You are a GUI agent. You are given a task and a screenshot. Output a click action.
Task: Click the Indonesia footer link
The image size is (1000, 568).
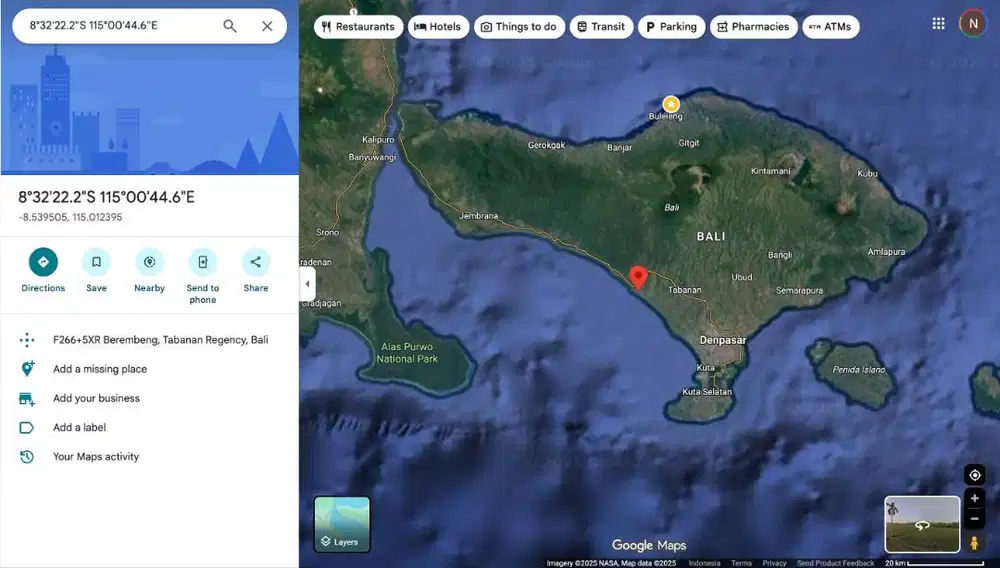coord(704,563)
